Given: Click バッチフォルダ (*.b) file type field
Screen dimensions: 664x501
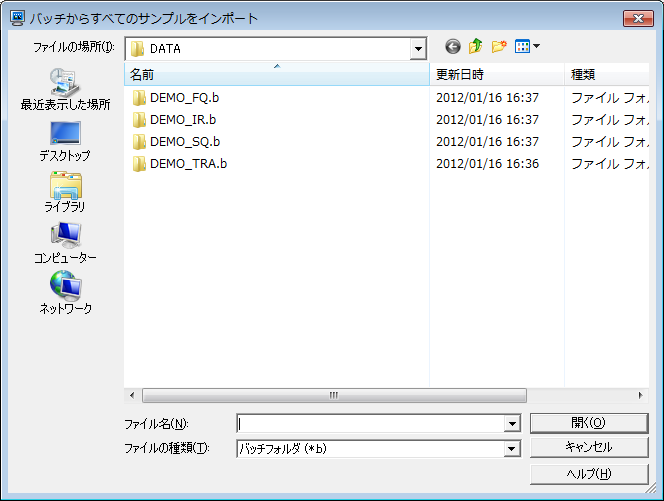Looking at the screenshot, I should point(371,448).
